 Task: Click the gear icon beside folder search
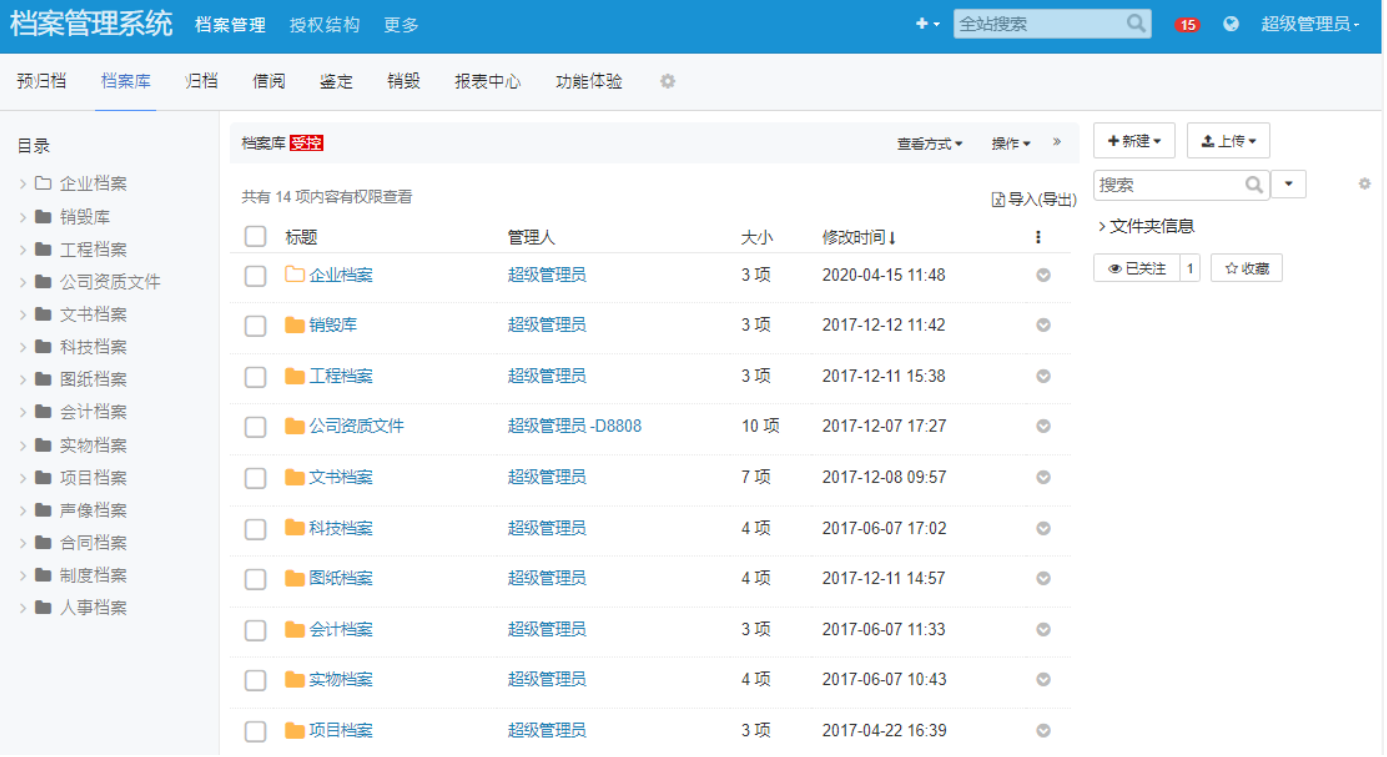pyautogui.click(x=1364, y=184)
